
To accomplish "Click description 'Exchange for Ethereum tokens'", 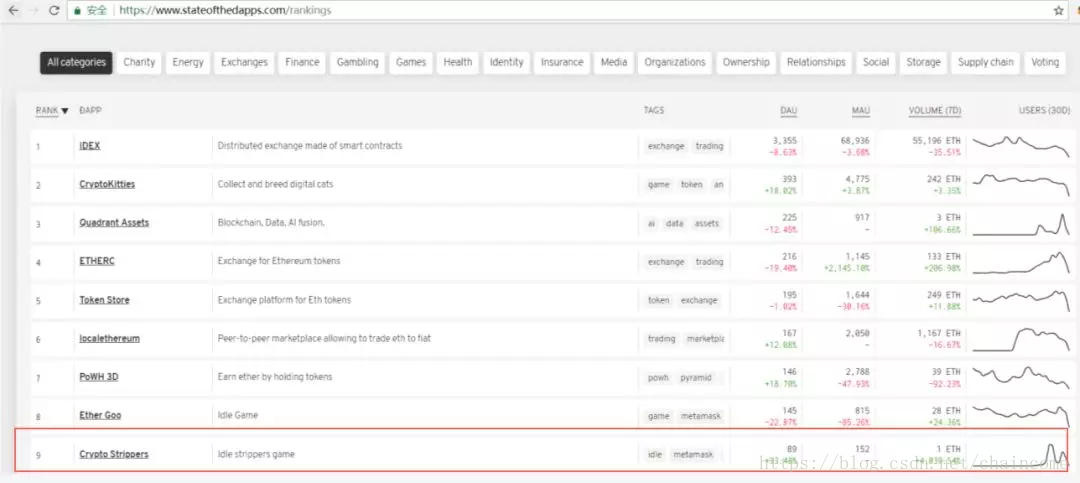I will pyautogui.click(x=279, y=261).
